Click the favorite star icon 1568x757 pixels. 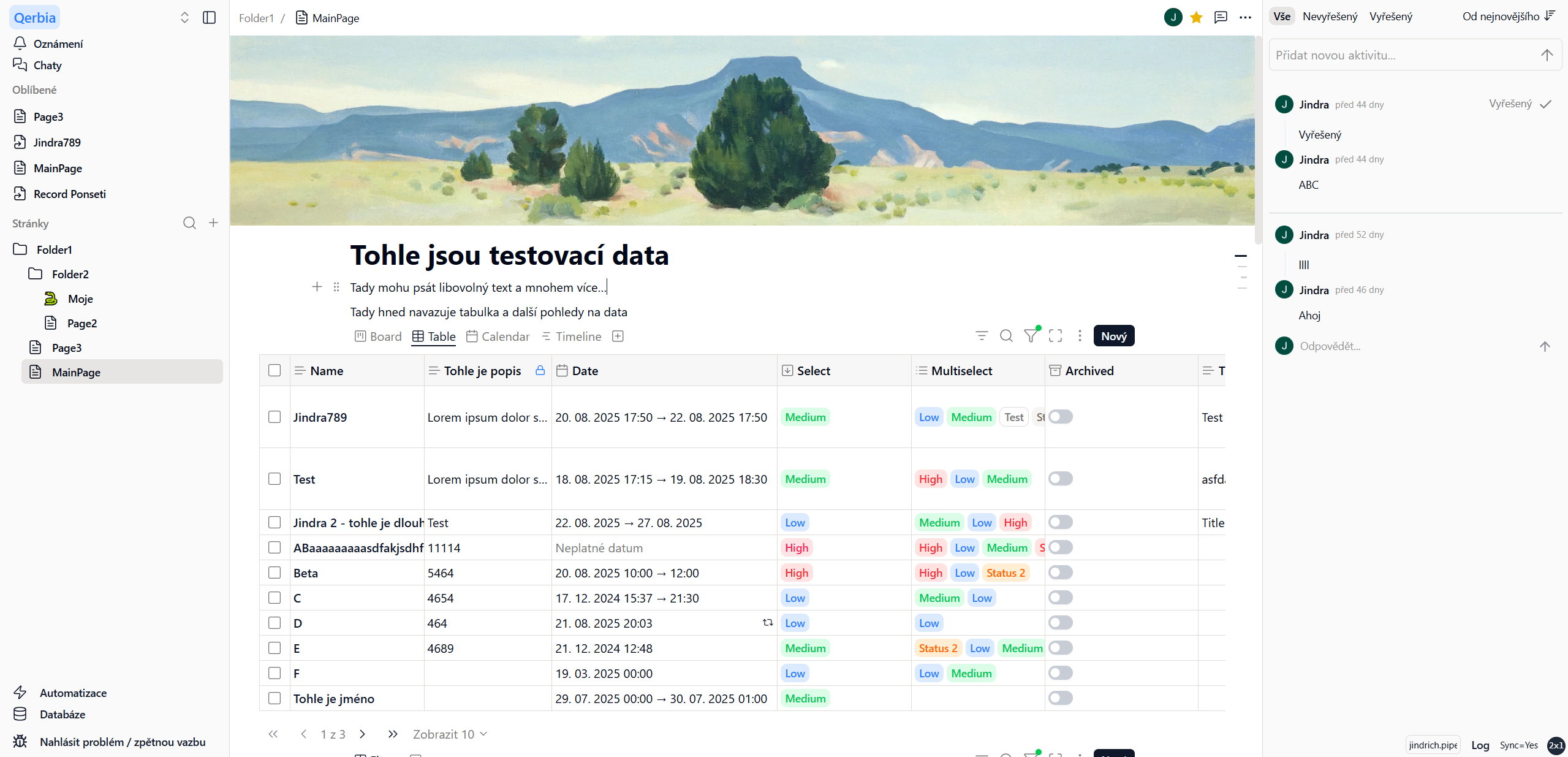pos(1196,18)
